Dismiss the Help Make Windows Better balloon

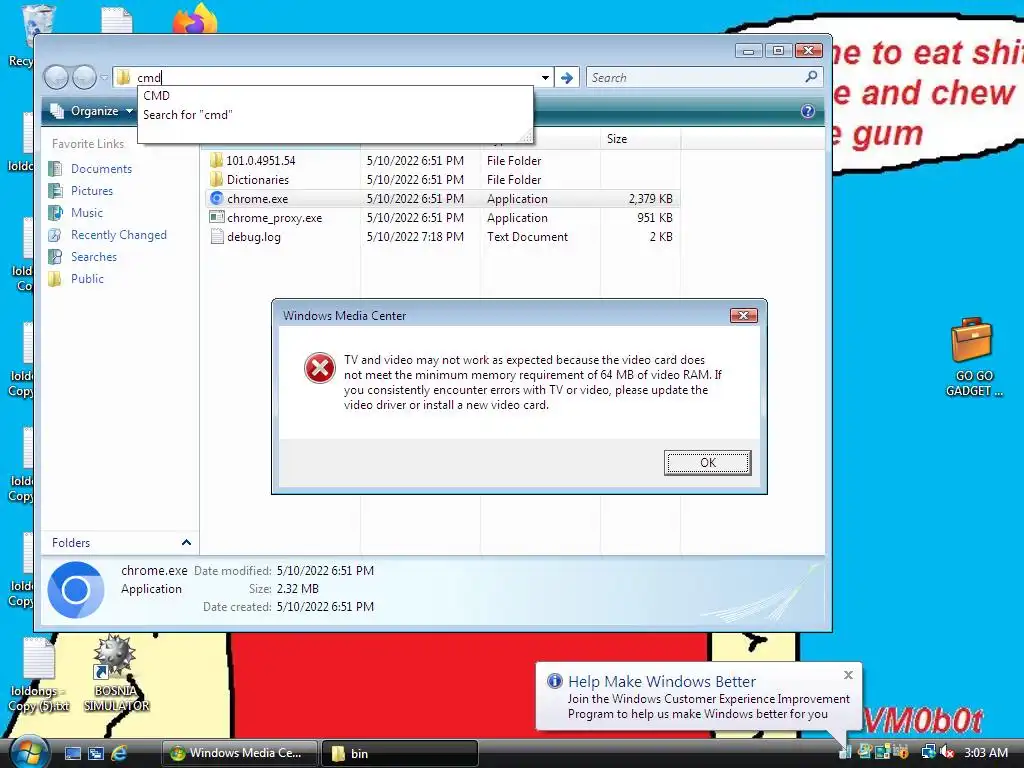point(848,675)
